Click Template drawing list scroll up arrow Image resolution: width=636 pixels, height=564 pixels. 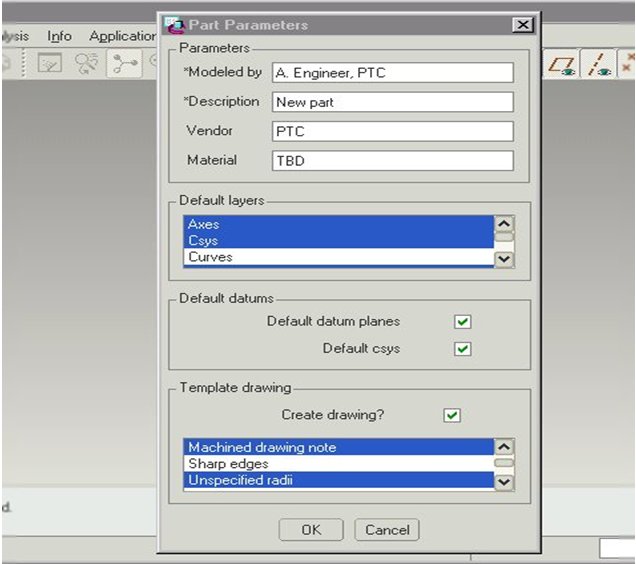(504, 447)
